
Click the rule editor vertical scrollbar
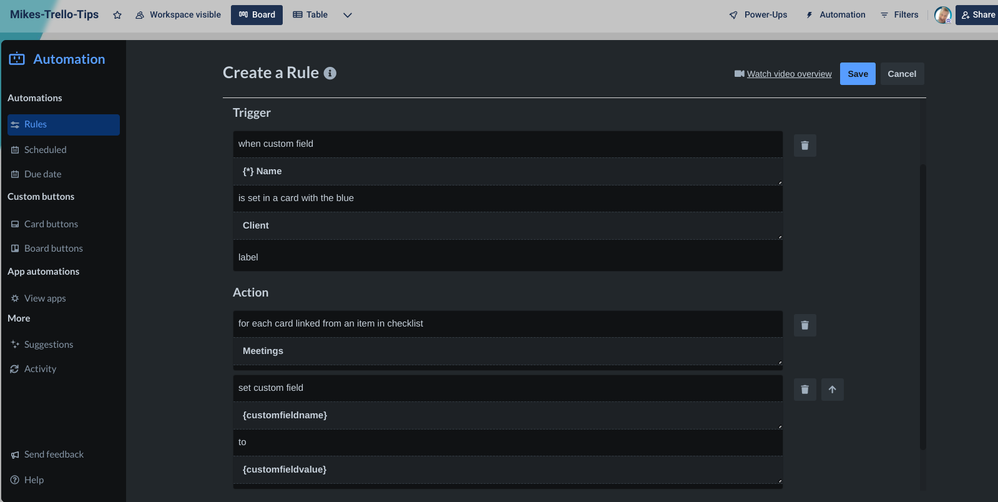tap(922, 307)
